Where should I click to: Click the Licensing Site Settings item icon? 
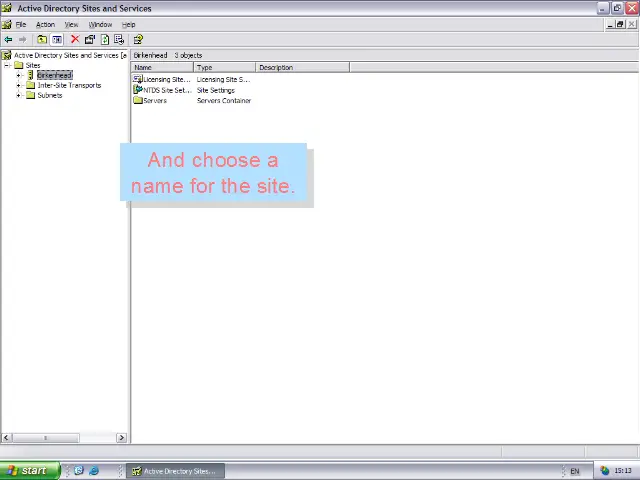click(138, 79)
